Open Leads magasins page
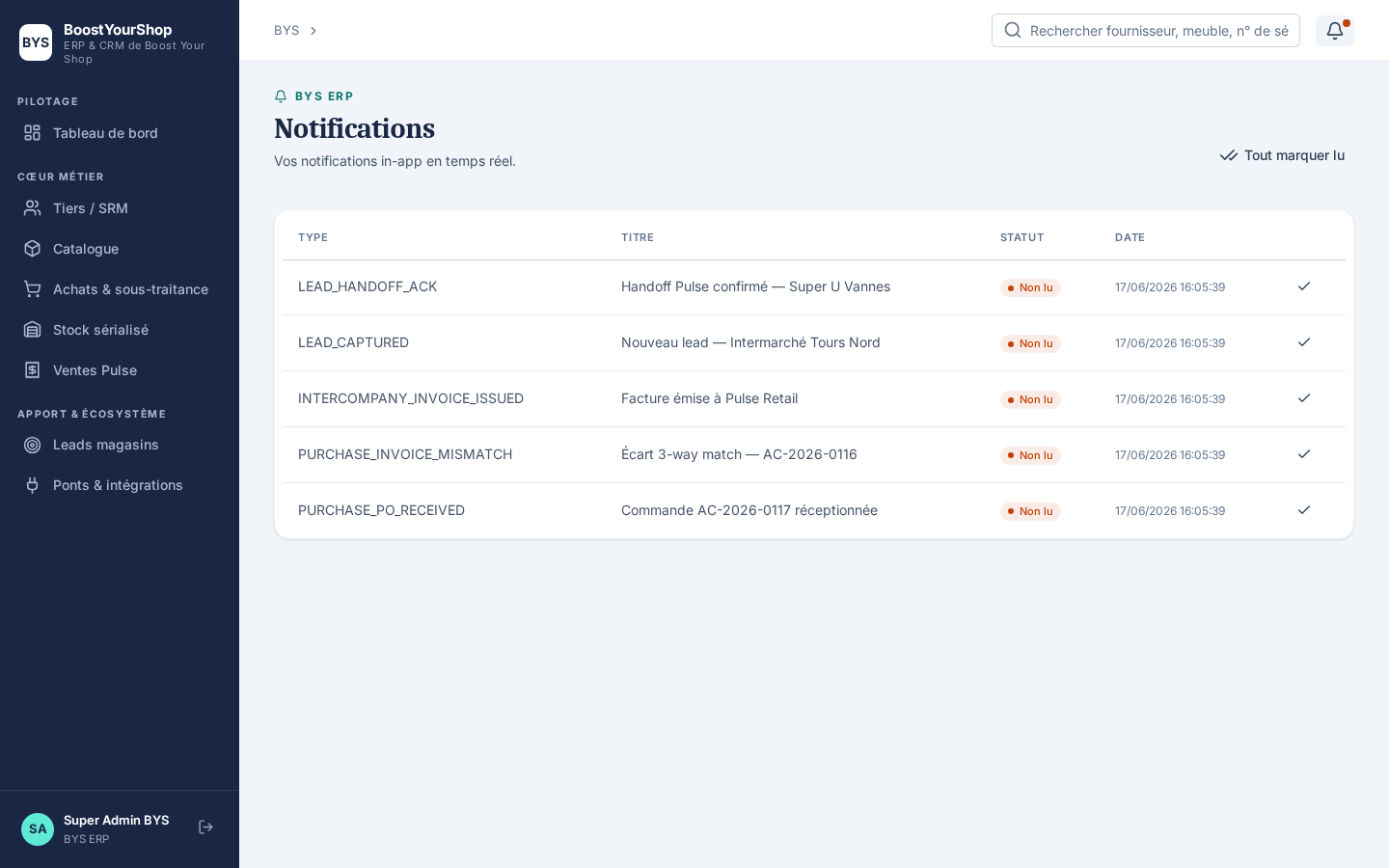The image size is (1389, 868). click(x=120, y=445)
